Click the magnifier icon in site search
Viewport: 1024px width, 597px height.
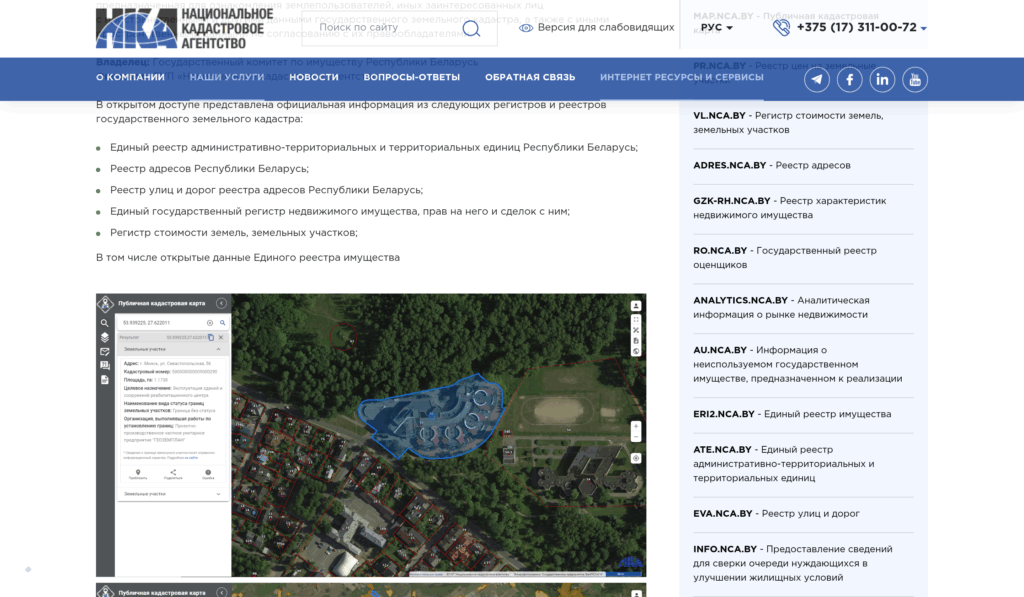472,28
